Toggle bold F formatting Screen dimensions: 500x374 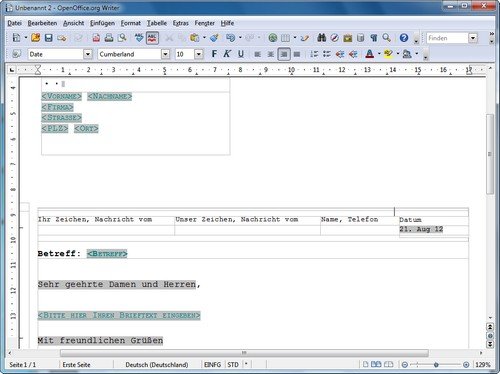click(214, 54)
